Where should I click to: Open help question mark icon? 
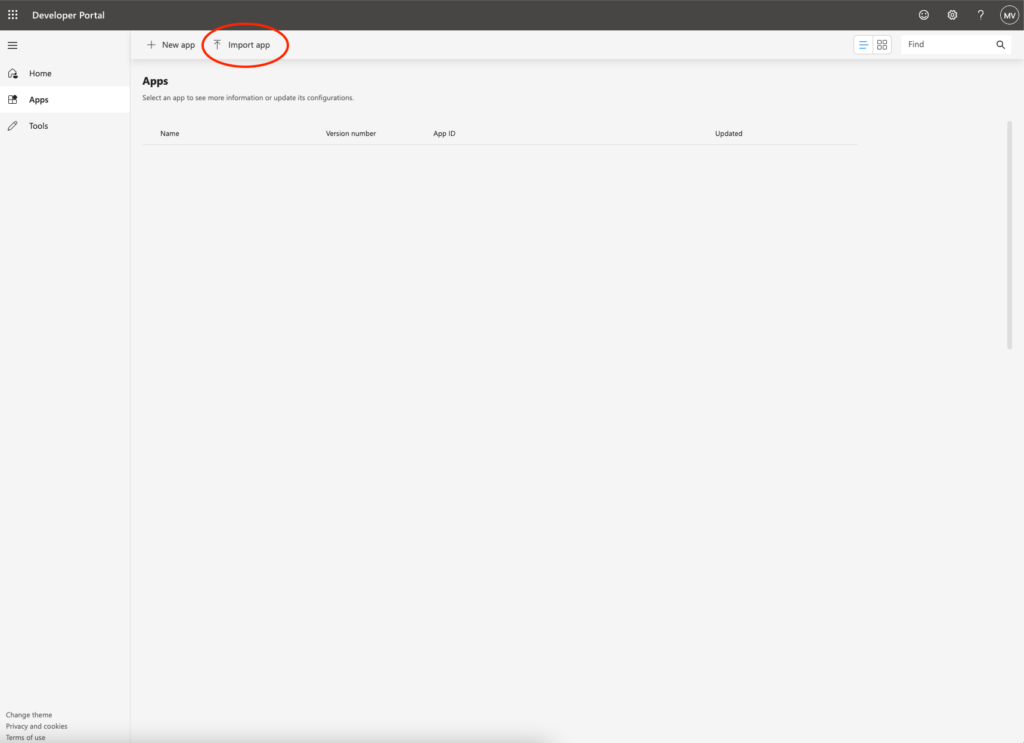(980, 15)
